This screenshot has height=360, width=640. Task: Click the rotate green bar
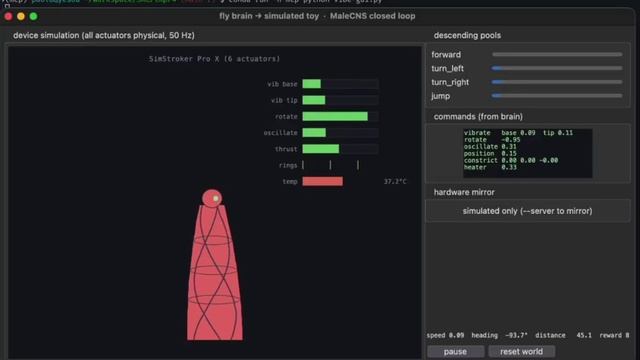335,116
